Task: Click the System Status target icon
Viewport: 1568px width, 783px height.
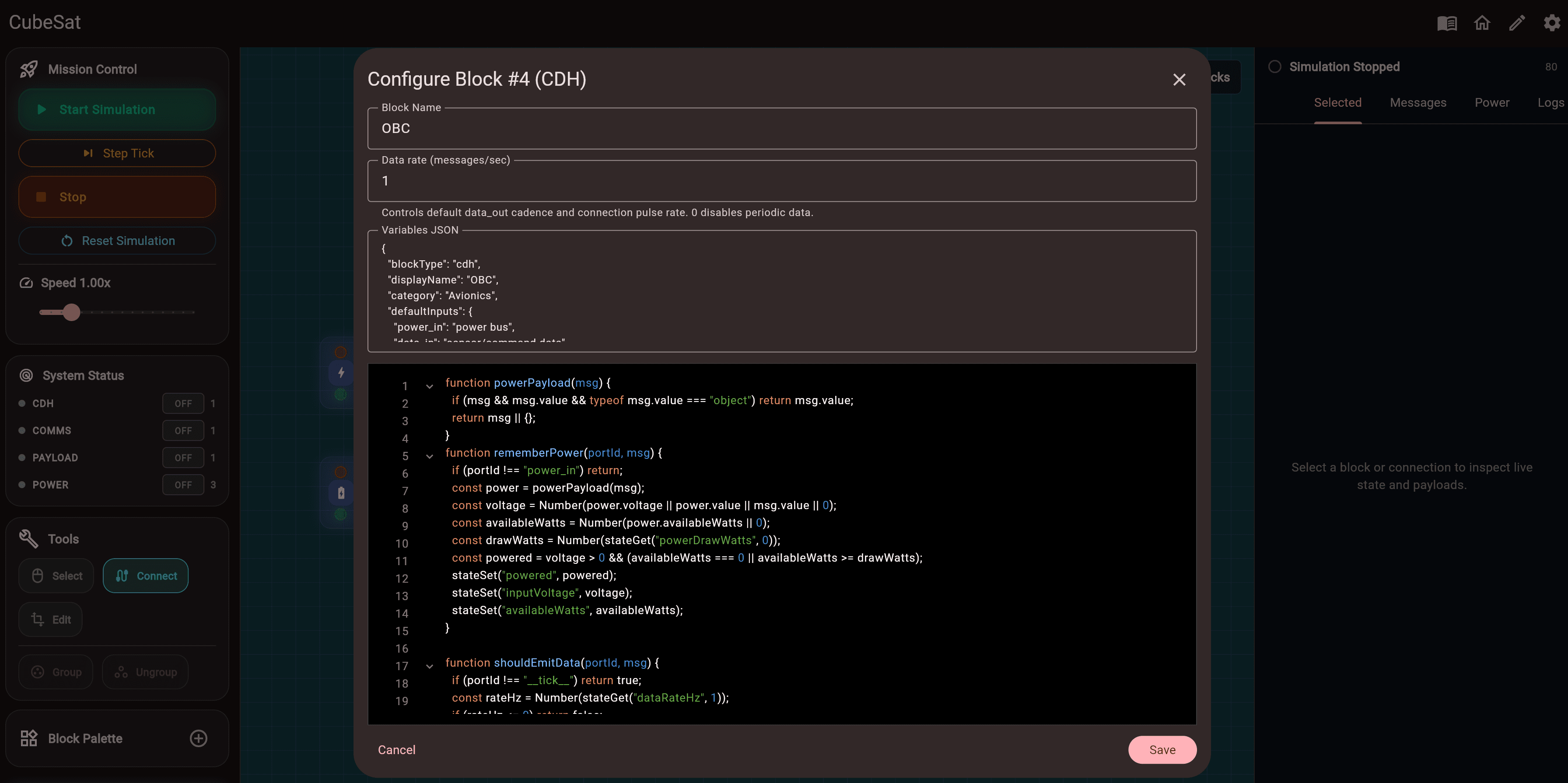Action: 26,375
